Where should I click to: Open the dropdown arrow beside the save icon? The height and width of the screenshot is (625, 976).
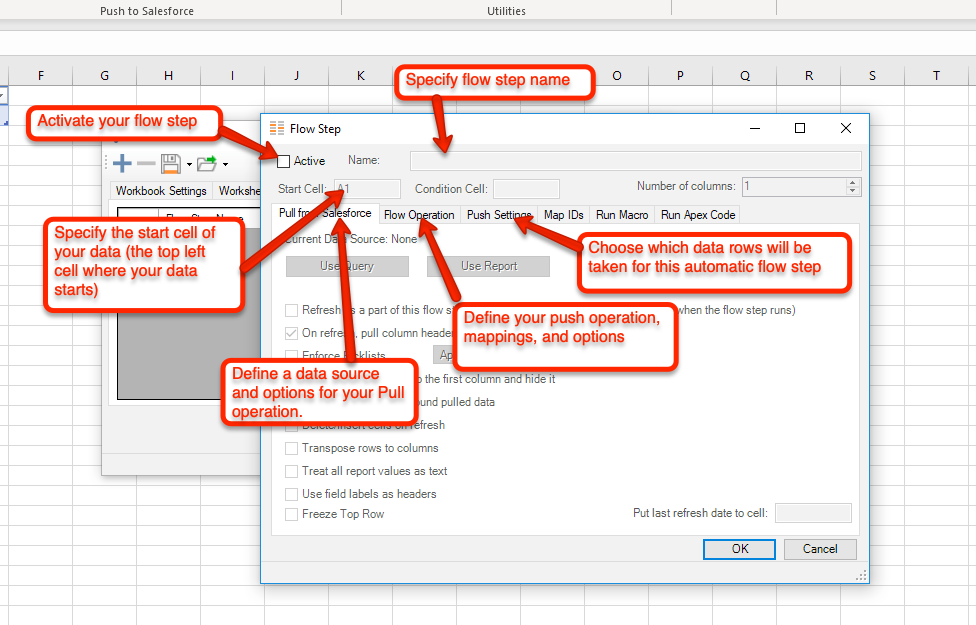[x=189, y=165]
